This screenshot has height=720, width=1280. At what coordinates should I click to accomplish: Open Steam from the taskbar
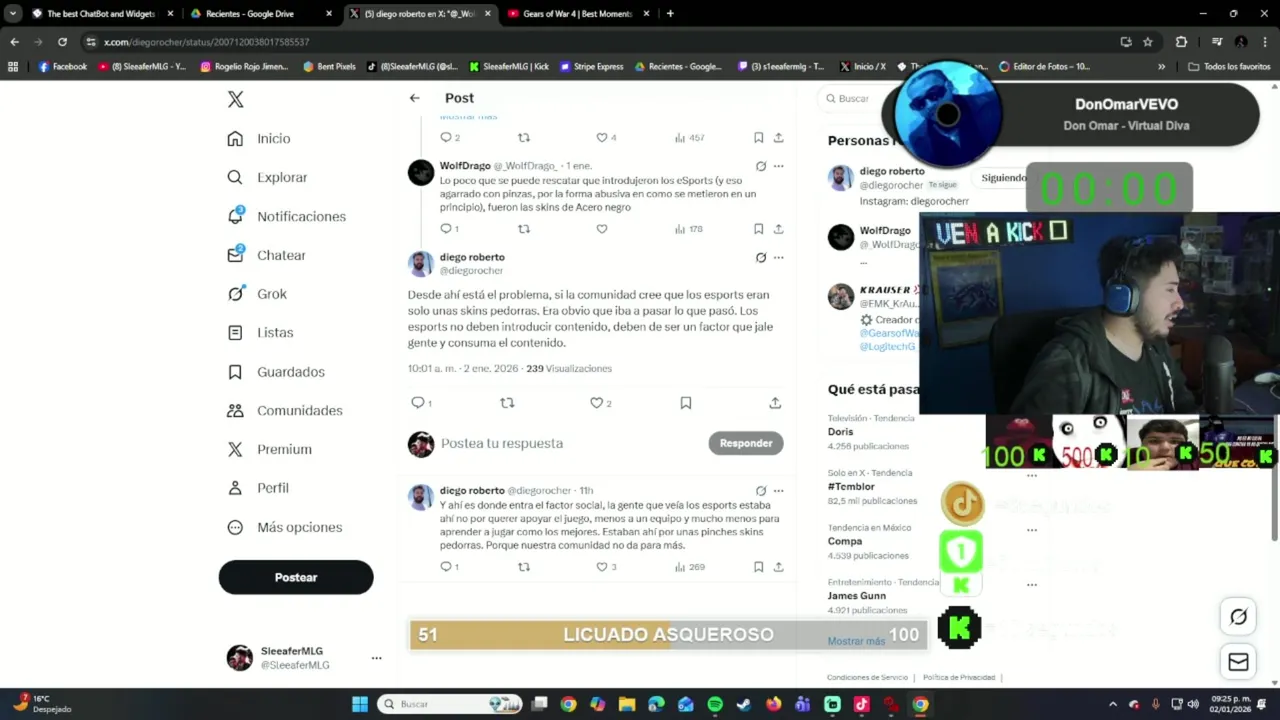click(744, 704)
